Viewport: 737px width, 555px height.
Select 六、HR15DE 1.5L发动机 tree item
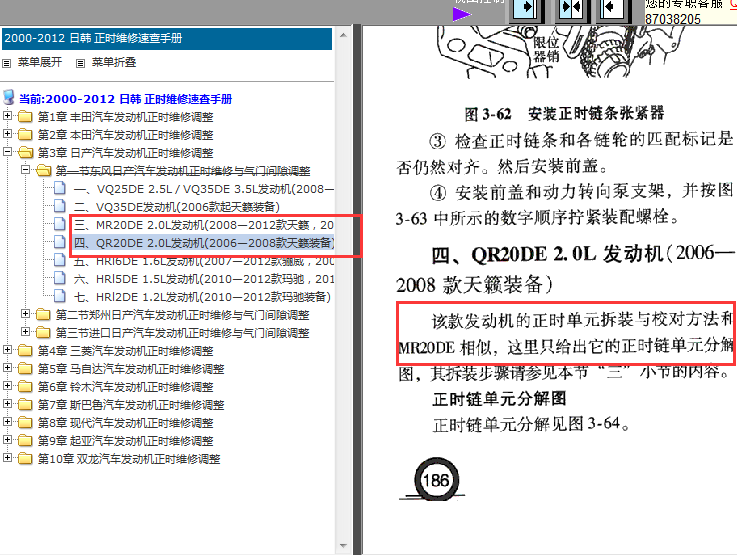coord(204,279)
